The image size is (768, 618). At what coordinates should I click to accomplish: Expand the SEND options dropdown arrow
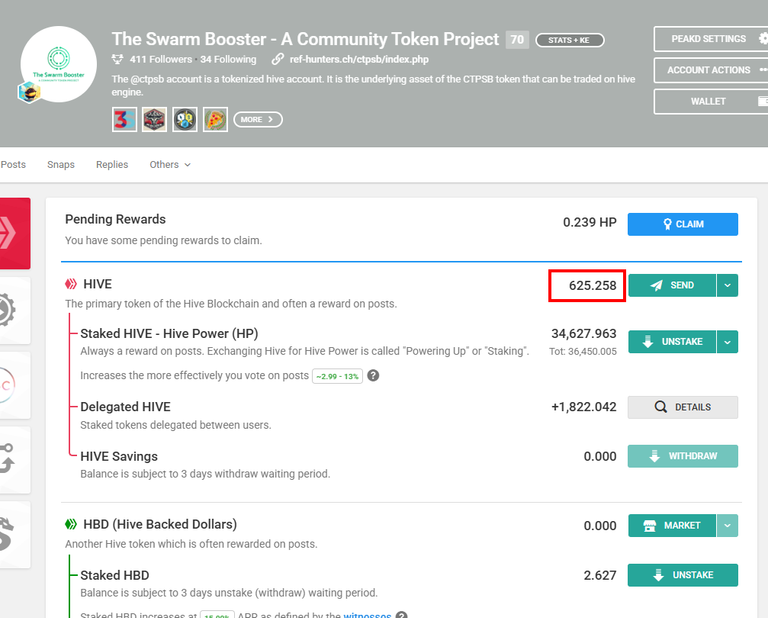727,285
